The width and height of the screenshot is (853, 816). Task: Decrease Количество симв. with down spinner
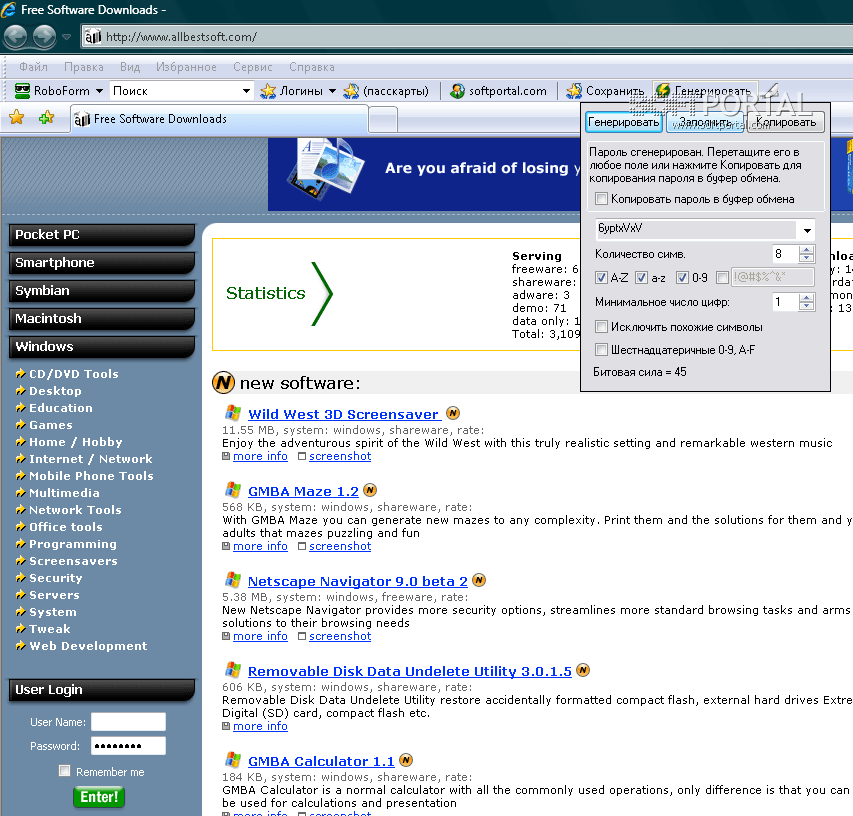(807, 258)
